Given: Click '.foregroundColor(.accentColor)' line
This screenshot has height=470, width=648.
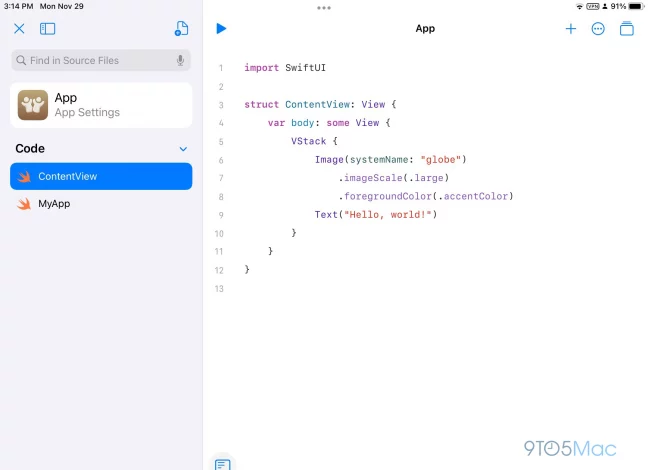Looking at the screenshot, I should pos(426,196).
